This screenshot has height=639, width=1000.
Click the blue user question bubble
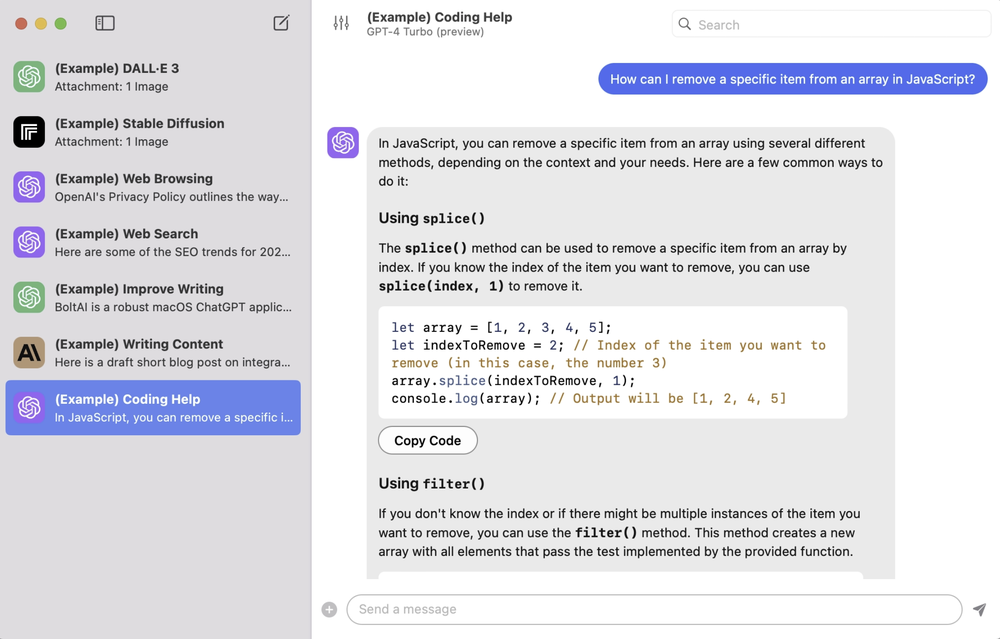pos(792,79)
